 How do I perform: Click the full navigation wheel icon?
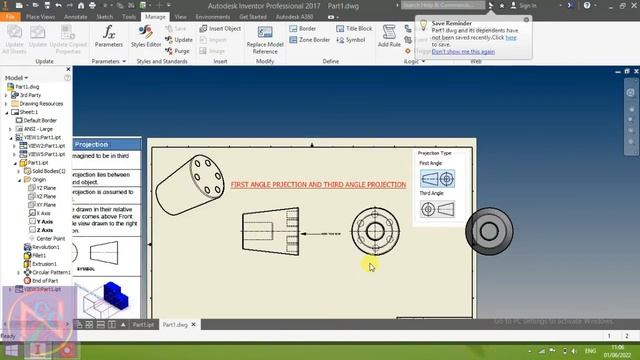click(630, 93)
